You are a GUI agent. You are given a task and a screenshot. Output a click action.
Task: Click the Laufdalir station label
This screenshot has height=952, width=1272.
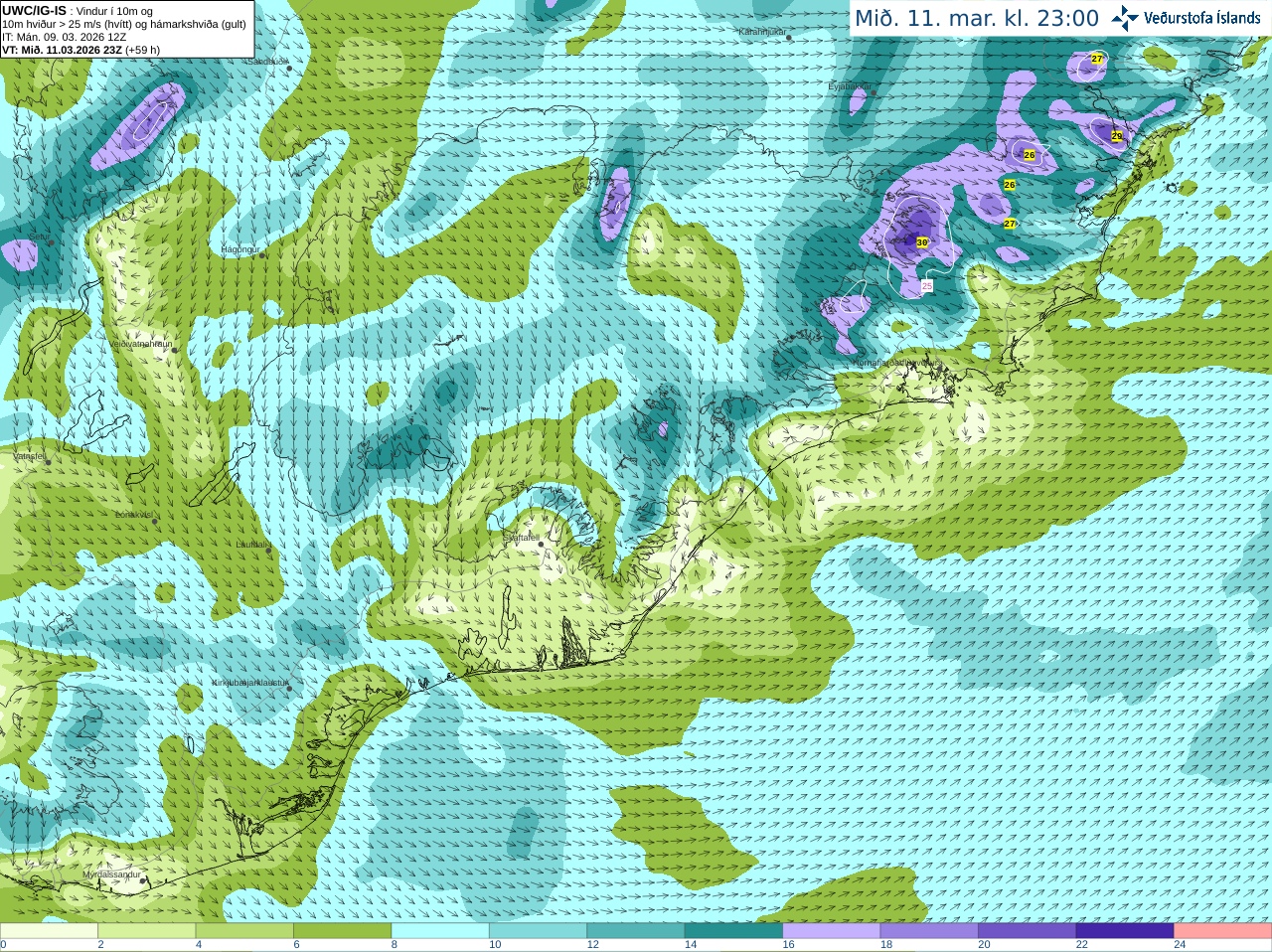pos(251,545)
